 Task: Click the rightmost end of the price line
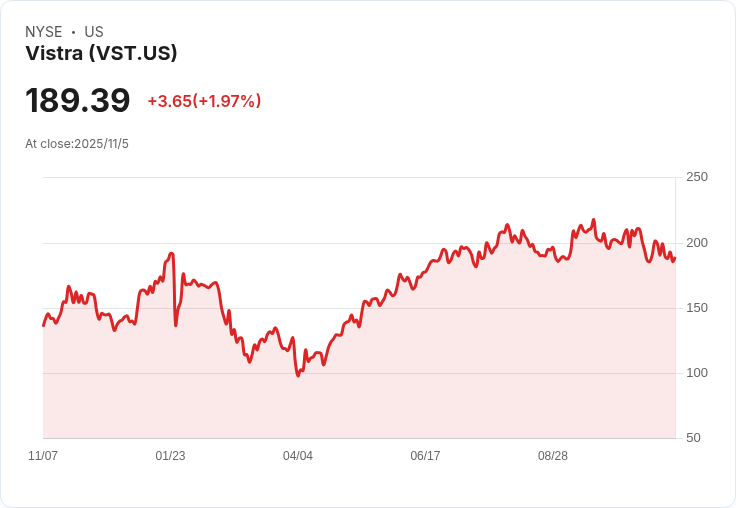click(x=675, y=258)
